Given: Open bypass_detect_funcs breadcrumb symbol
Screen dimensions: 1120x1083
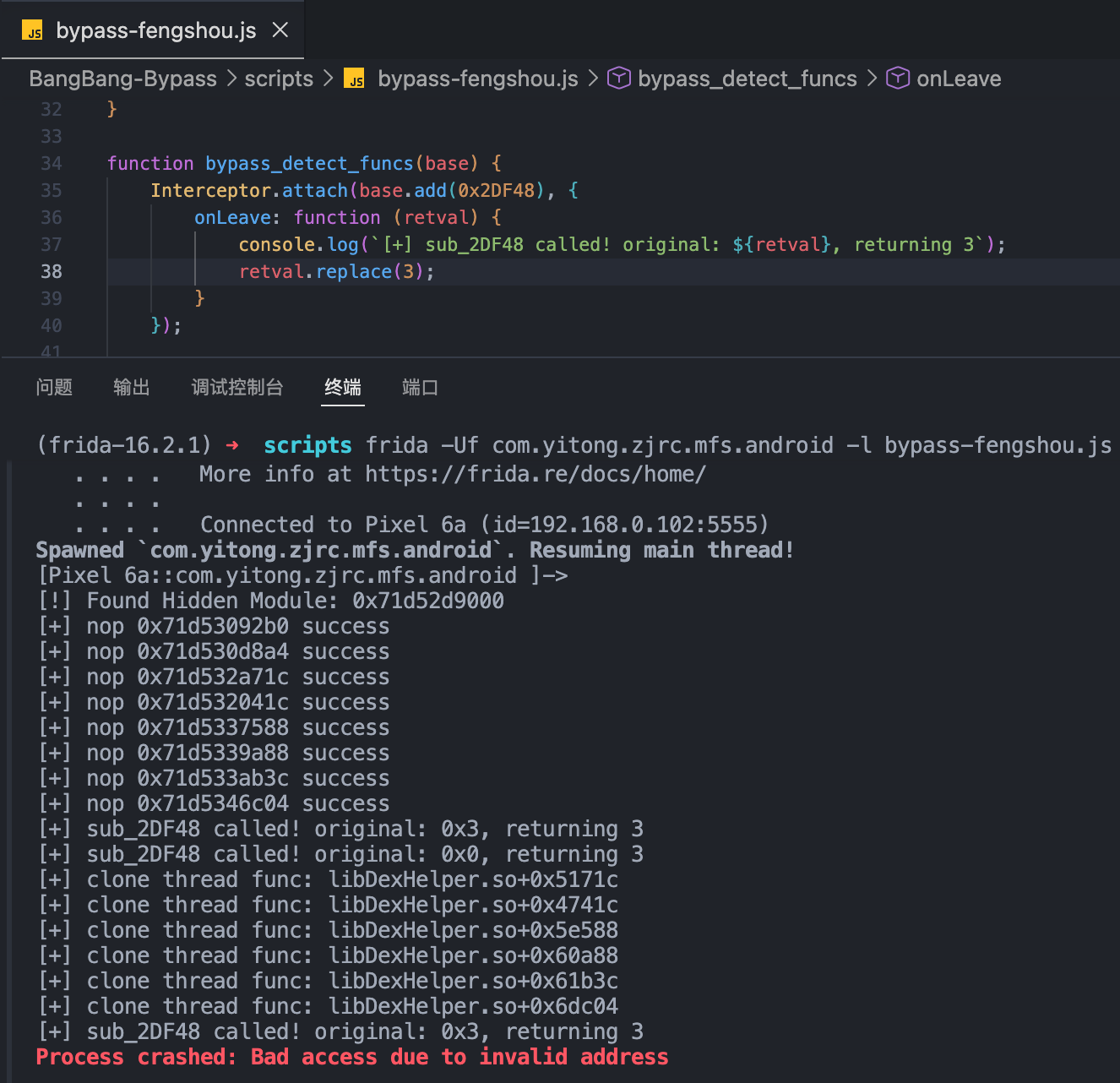Looking at the screenshot, I should click(x=747, y=79).
